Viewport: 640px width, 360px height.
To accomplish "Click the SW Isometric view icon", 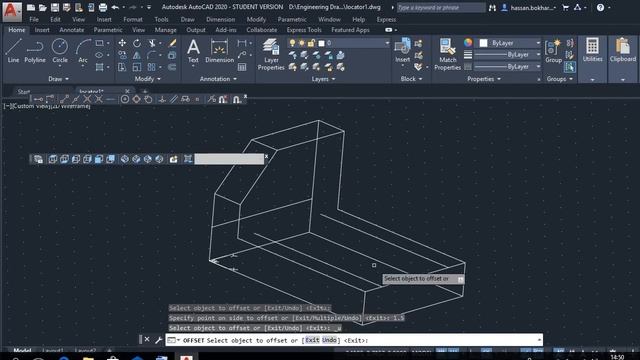I will point(124,159).
